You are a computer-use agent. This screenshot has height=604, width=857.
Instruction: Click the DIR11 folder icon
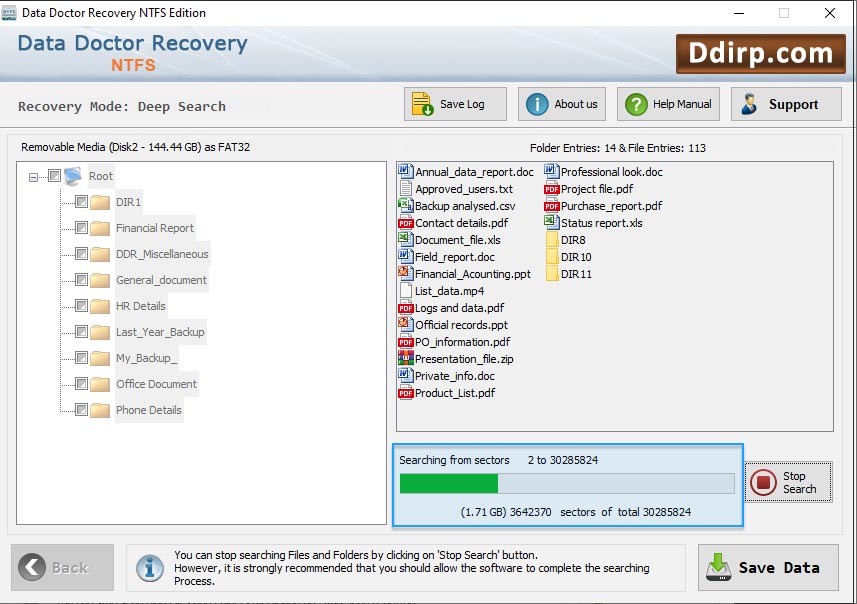[552, 273]
